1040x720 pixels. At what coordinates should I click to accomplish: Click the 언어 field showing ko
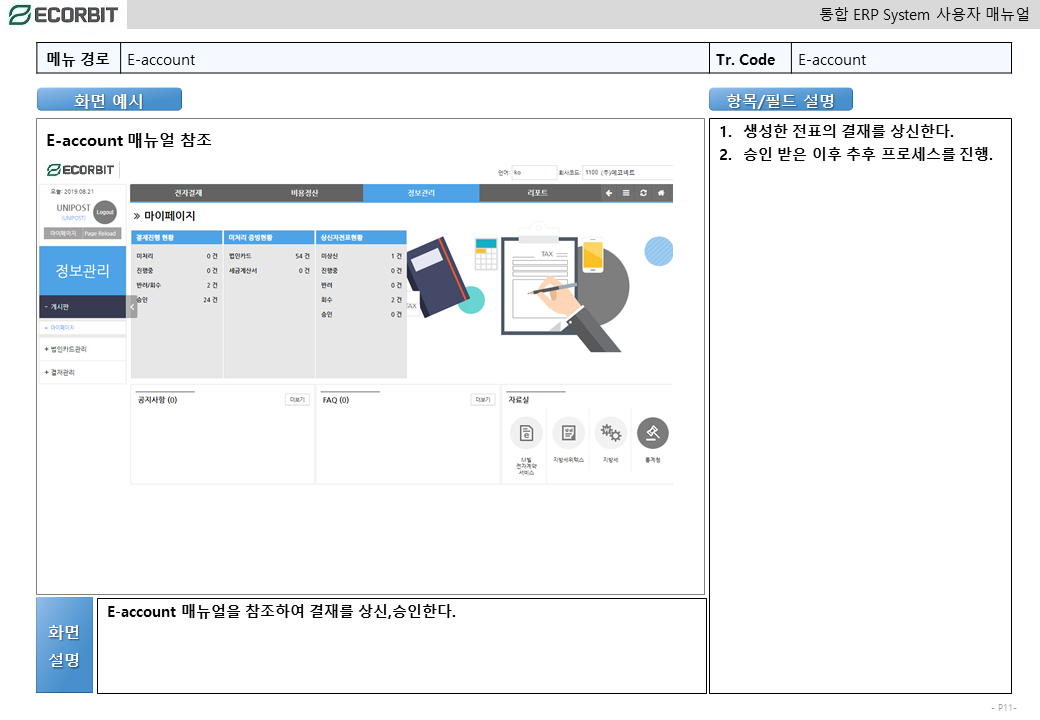point(534,172)
